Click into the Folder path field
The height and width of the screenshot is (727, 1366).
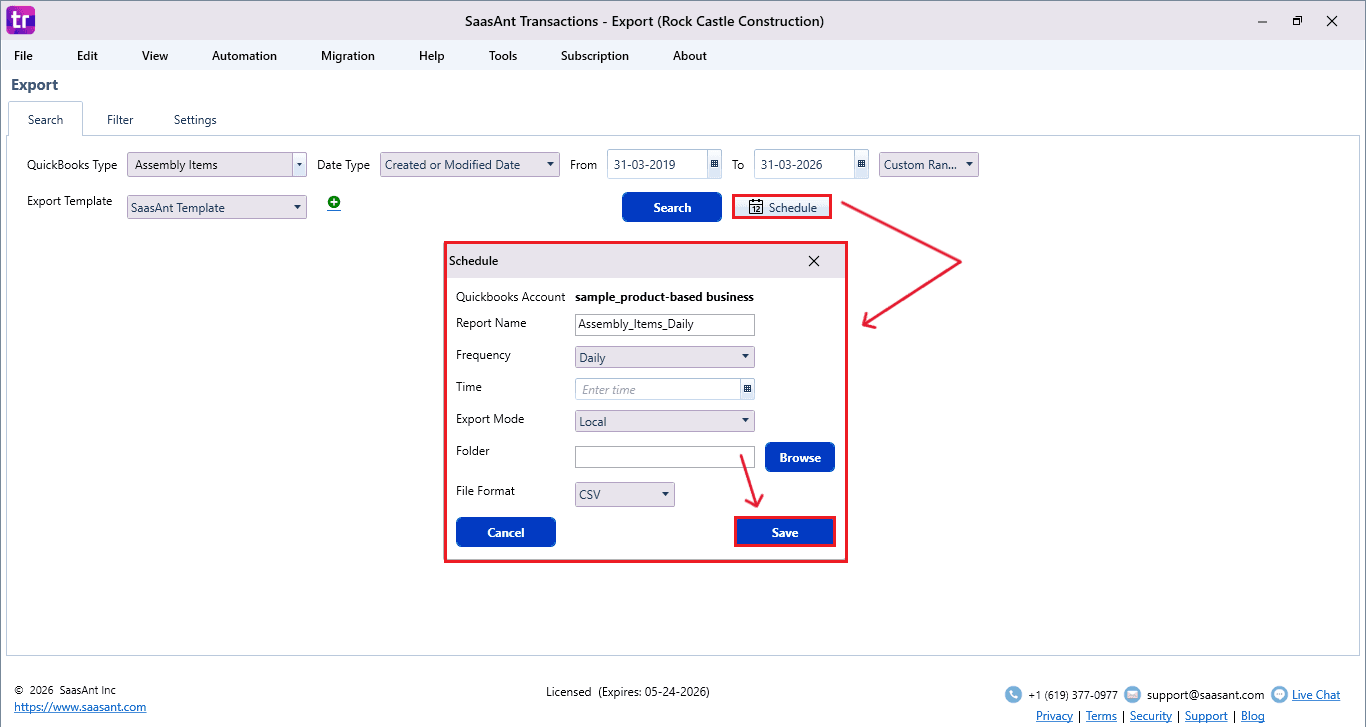coord(664,457)
